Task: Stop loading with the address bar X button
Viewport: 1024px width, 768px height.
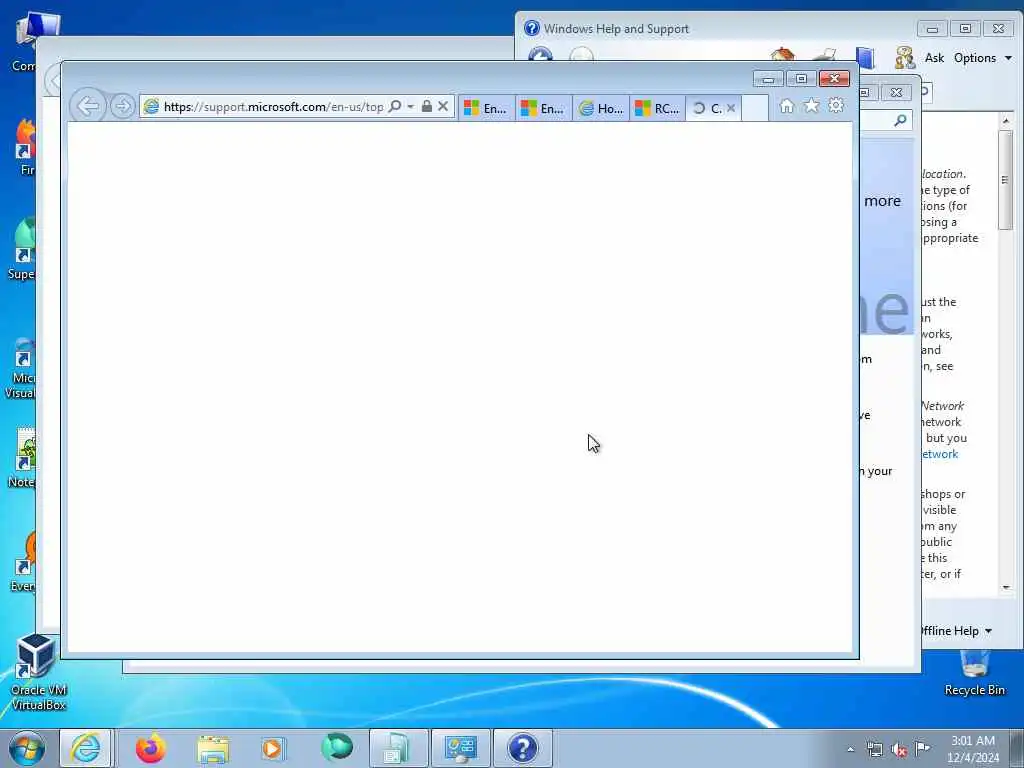Action: 443,106
